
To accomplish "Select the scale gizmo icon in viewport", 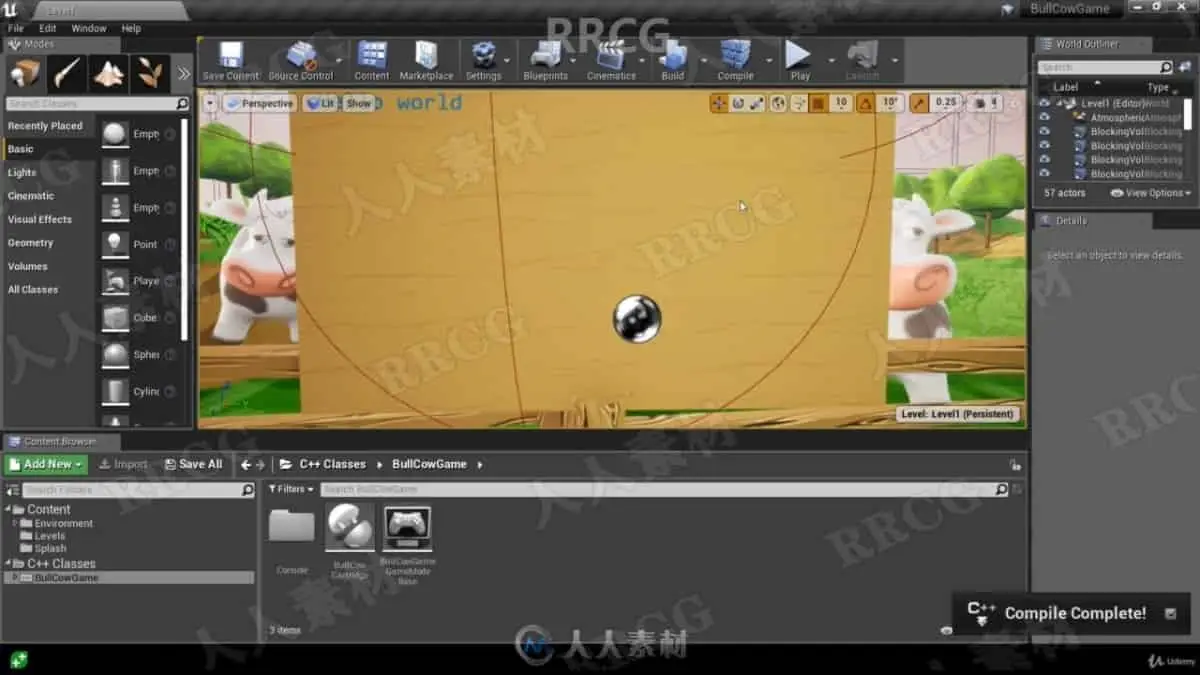I will (x=756, y=103).
